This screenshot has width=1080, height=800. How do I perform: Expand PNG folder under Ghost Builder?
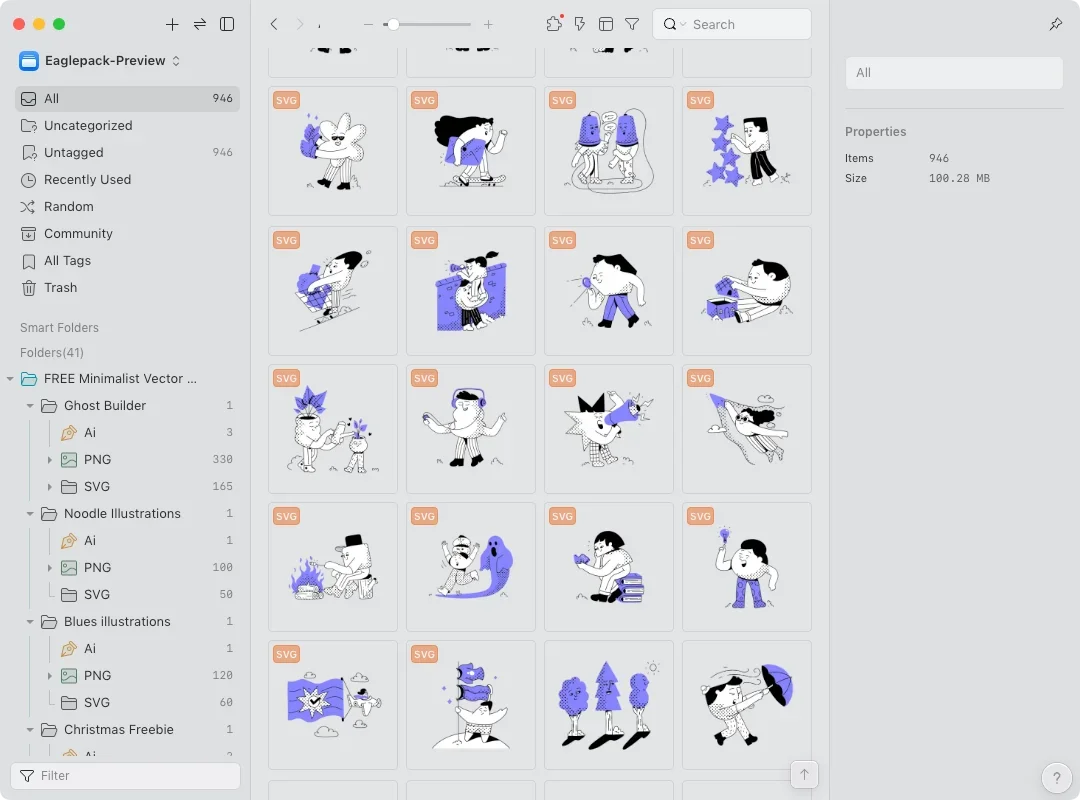(50, 460)
